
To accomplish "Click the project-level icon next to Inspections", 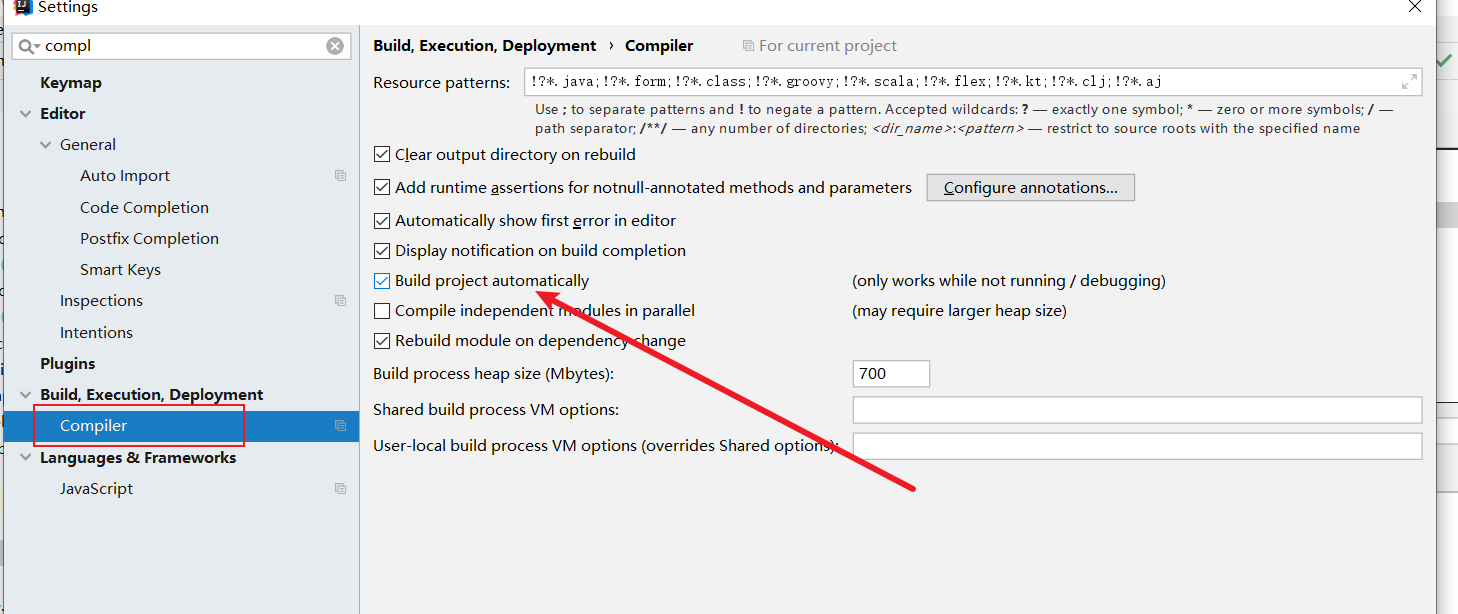I will click(x=340, y=301).
